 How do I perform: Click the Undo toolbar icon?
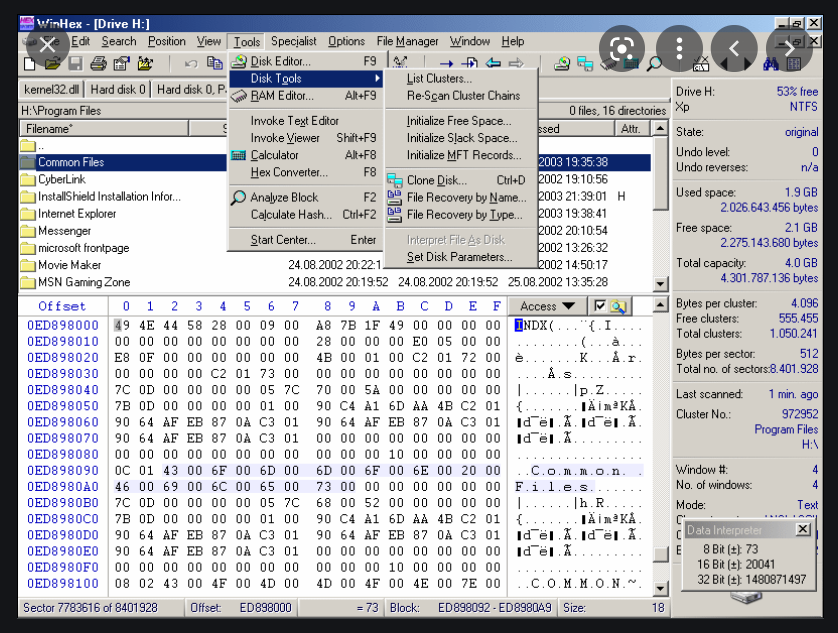[191, 64]
